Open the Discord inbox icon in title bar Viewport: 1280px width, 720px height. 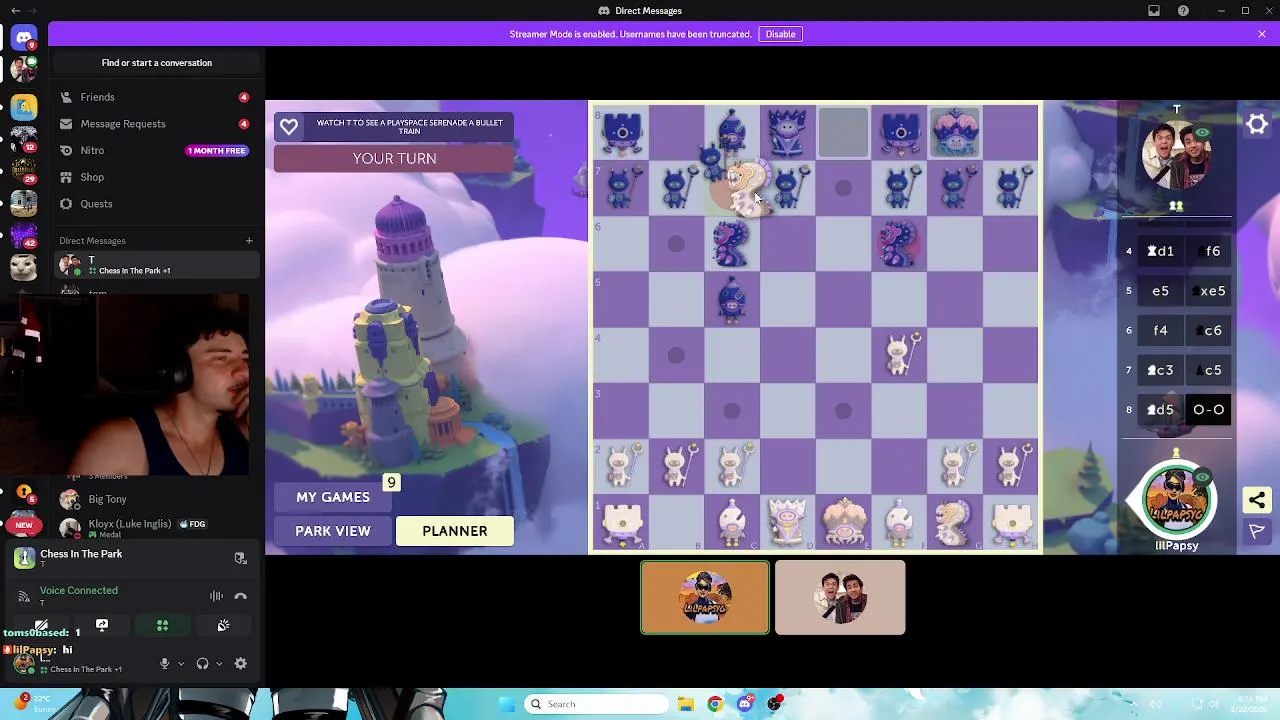point(1154,11)
